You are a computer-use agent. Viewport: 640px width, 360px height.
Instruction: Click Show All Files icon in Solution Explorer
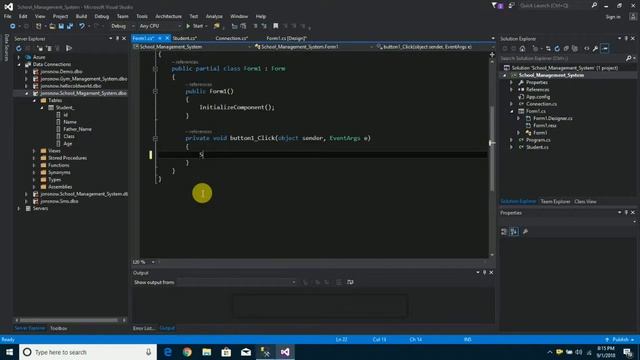coord(575,49)
